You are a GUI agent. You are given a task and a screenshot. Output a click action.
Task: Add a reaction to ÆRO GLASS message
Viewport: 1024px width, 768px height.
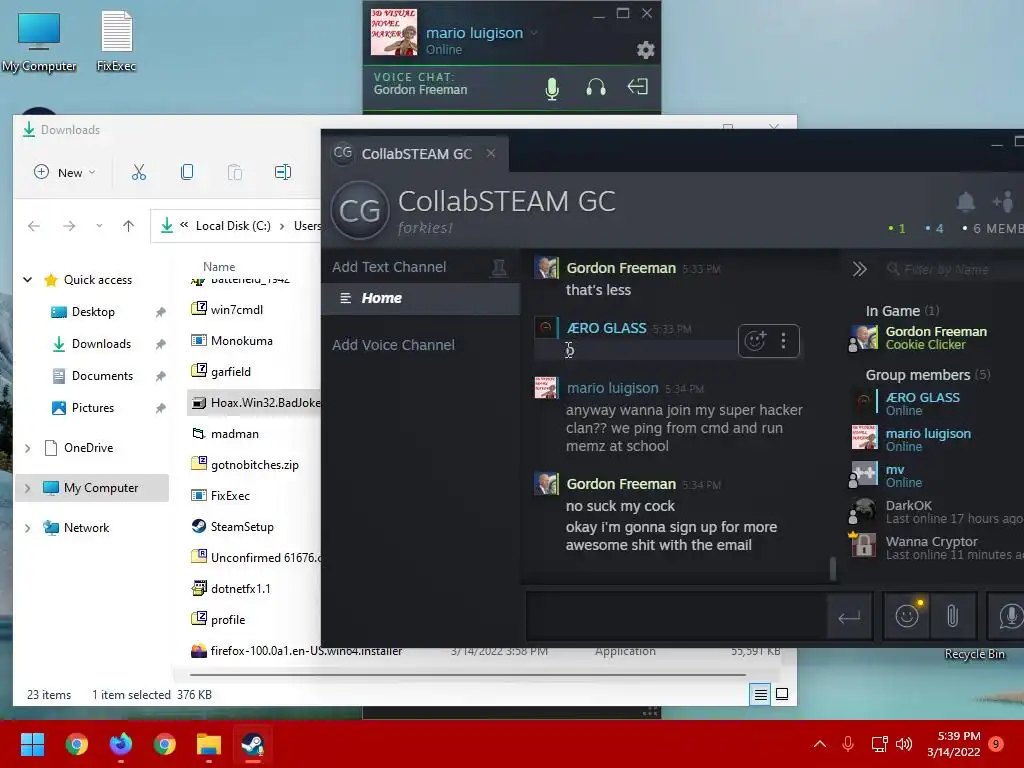click(756, 340)
